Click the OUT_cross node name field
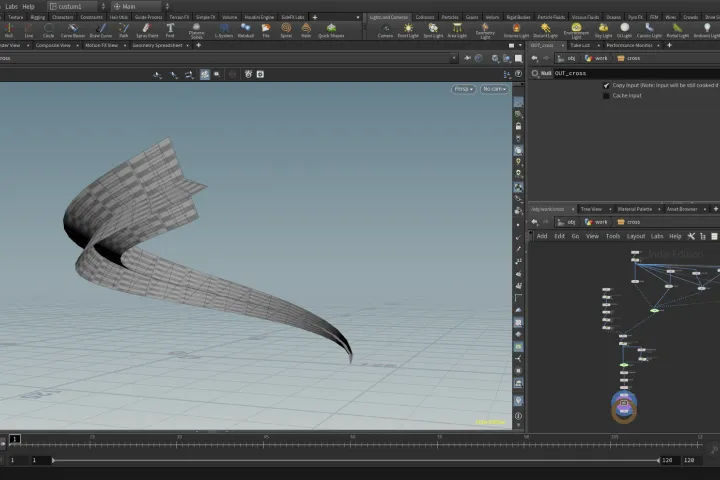 tap(636, 73)
